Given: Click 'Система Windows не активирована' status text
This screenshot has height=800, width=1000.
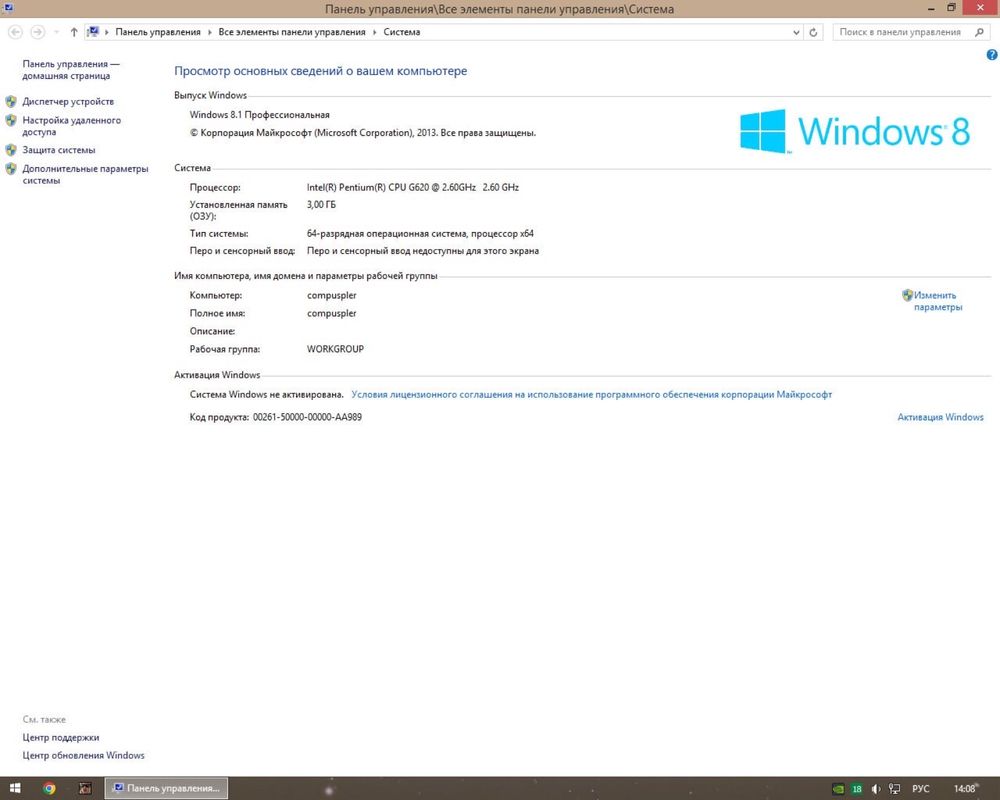Looking at the screenshot, I should [267, 394].
